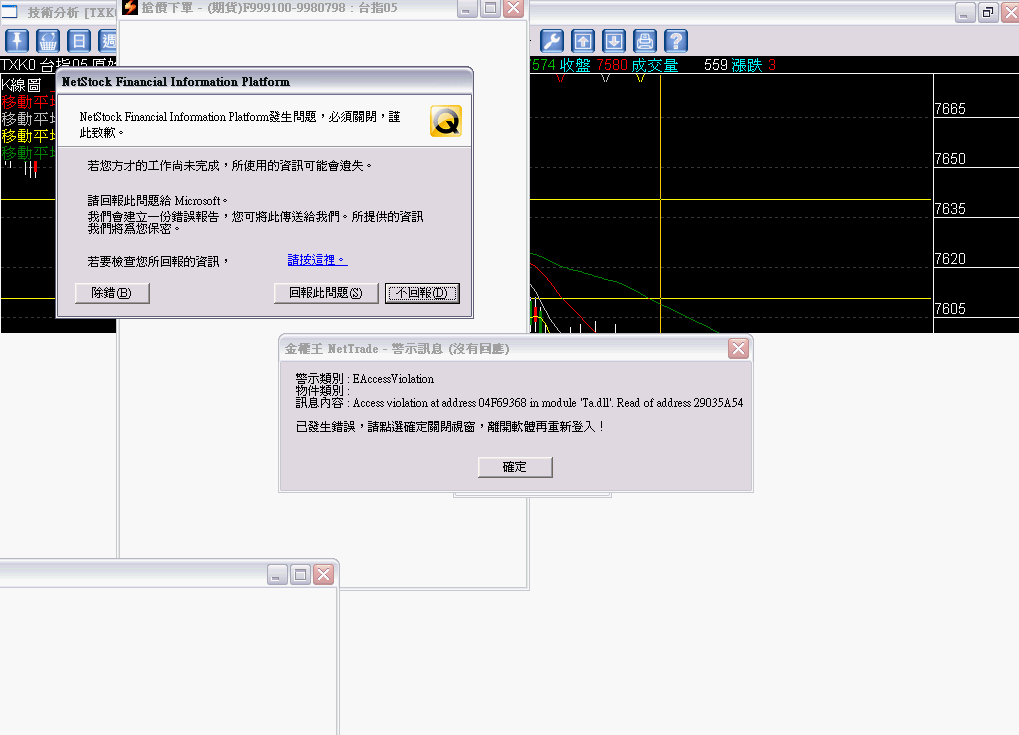Click the 7620 price axis label
Screen dimensions: 1019x735
point(950,259)
